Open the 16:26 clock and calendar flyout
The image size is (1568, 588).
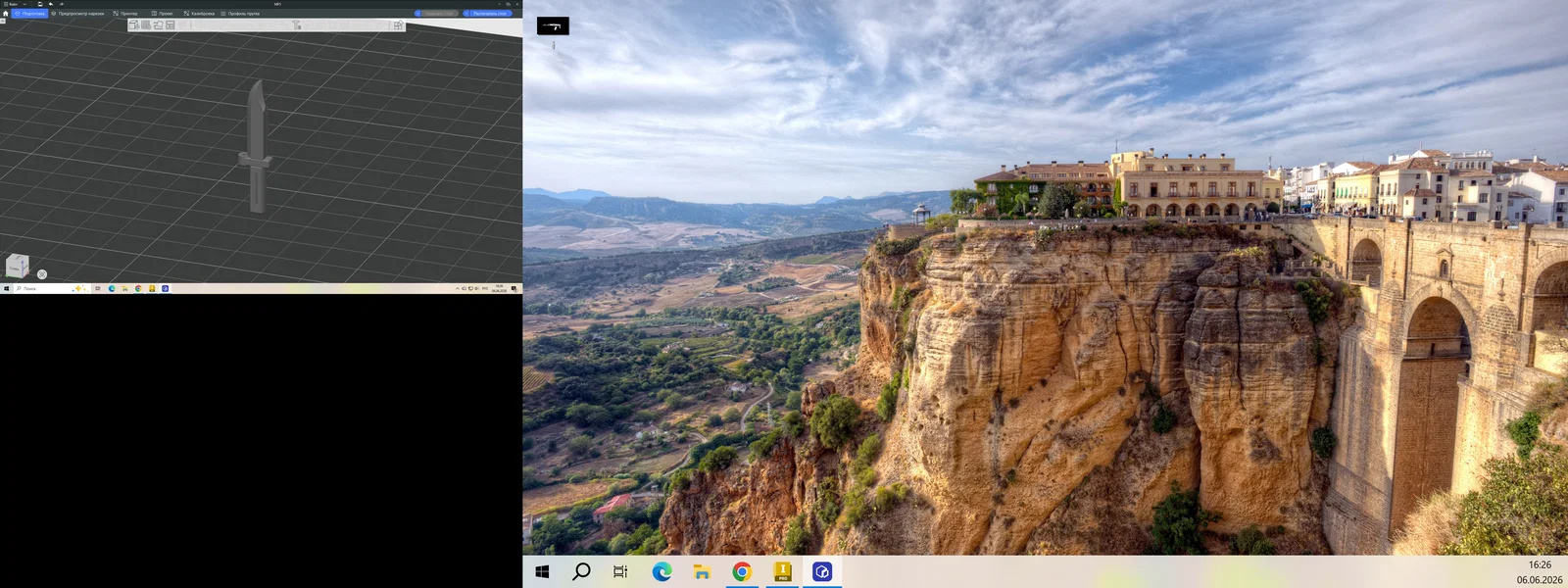[x=1540, y=572]
